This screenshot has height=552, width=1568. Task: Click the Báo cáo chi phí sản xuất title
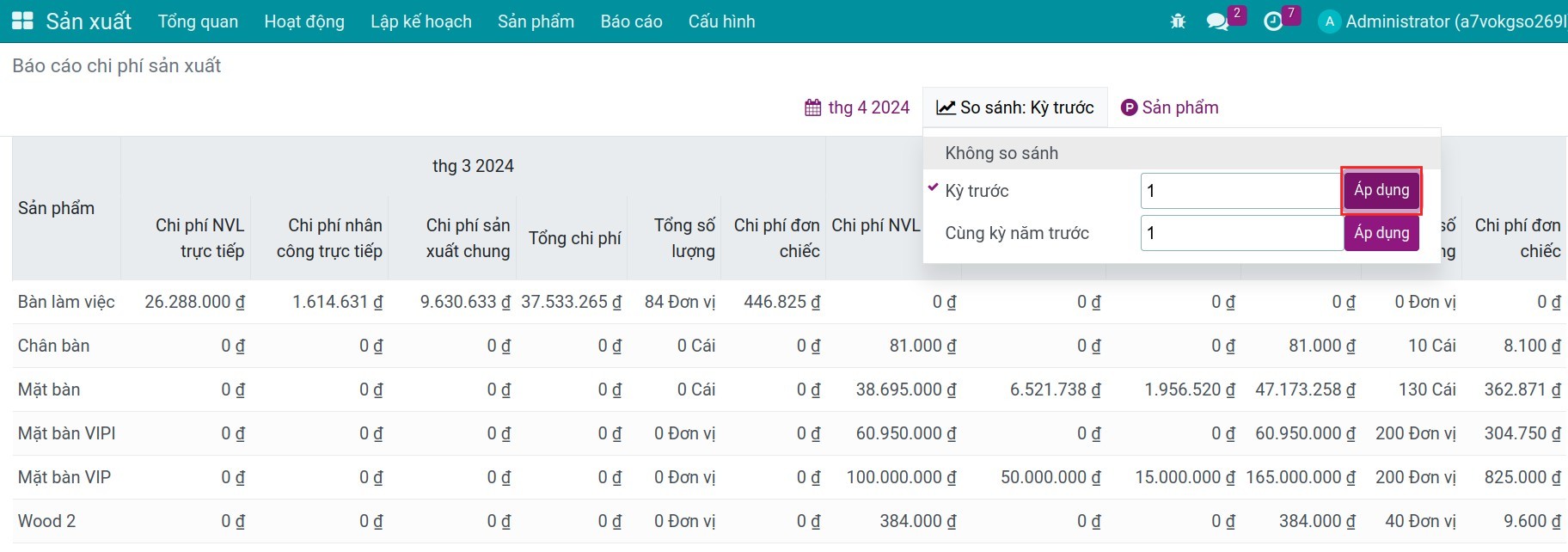pyautogui.click(x=117, y=66)
